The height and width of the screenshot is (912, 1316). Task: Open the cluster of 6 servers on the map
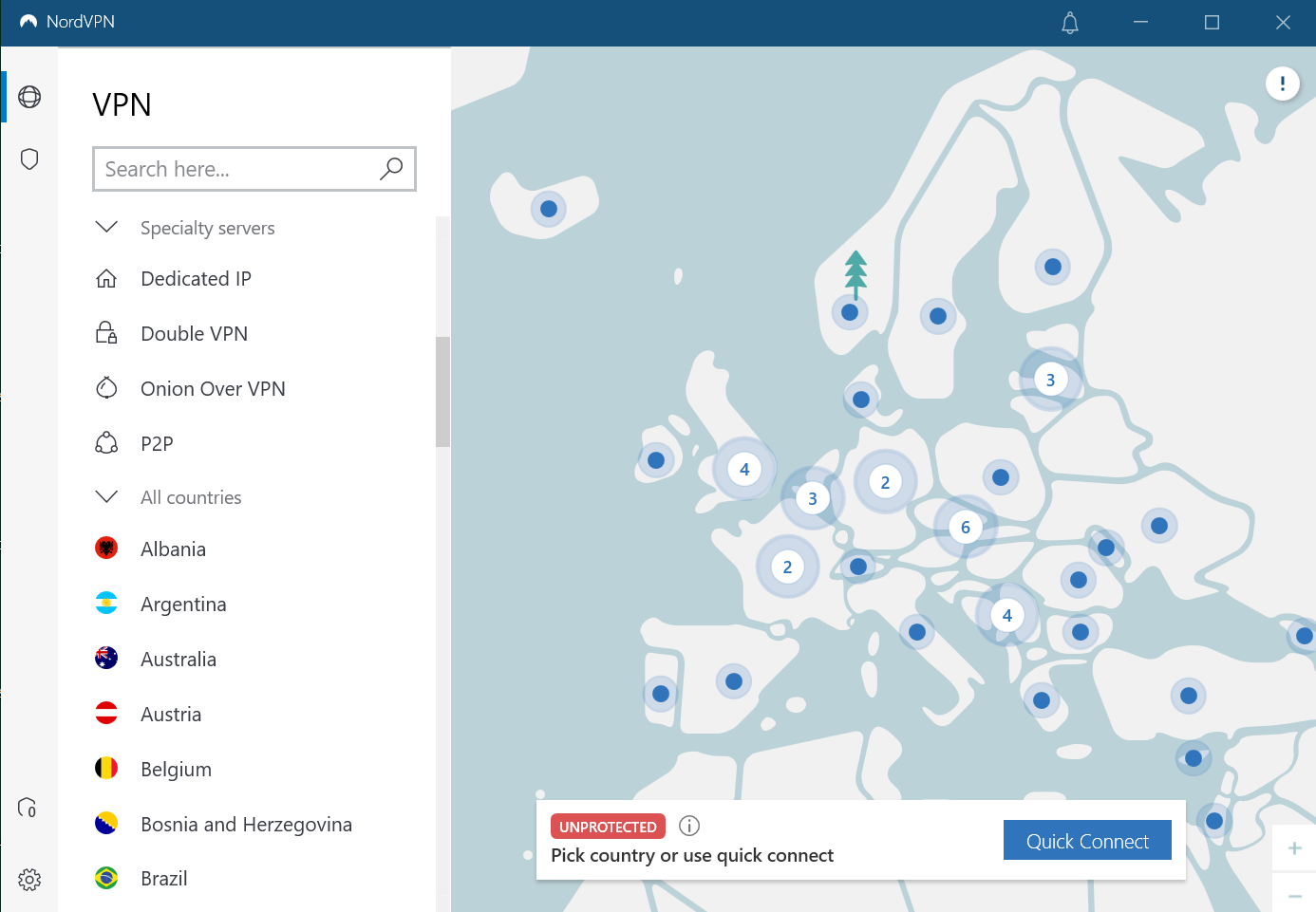[966, 527]
